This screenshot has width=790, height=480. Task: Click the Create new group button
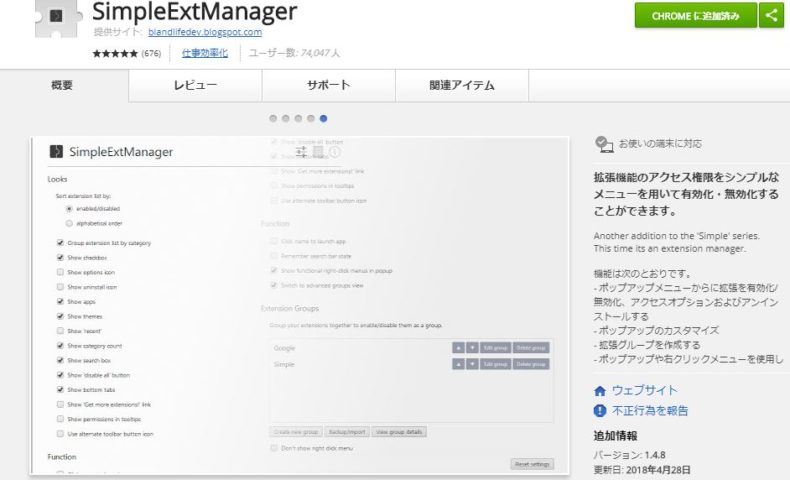[296, 432]
